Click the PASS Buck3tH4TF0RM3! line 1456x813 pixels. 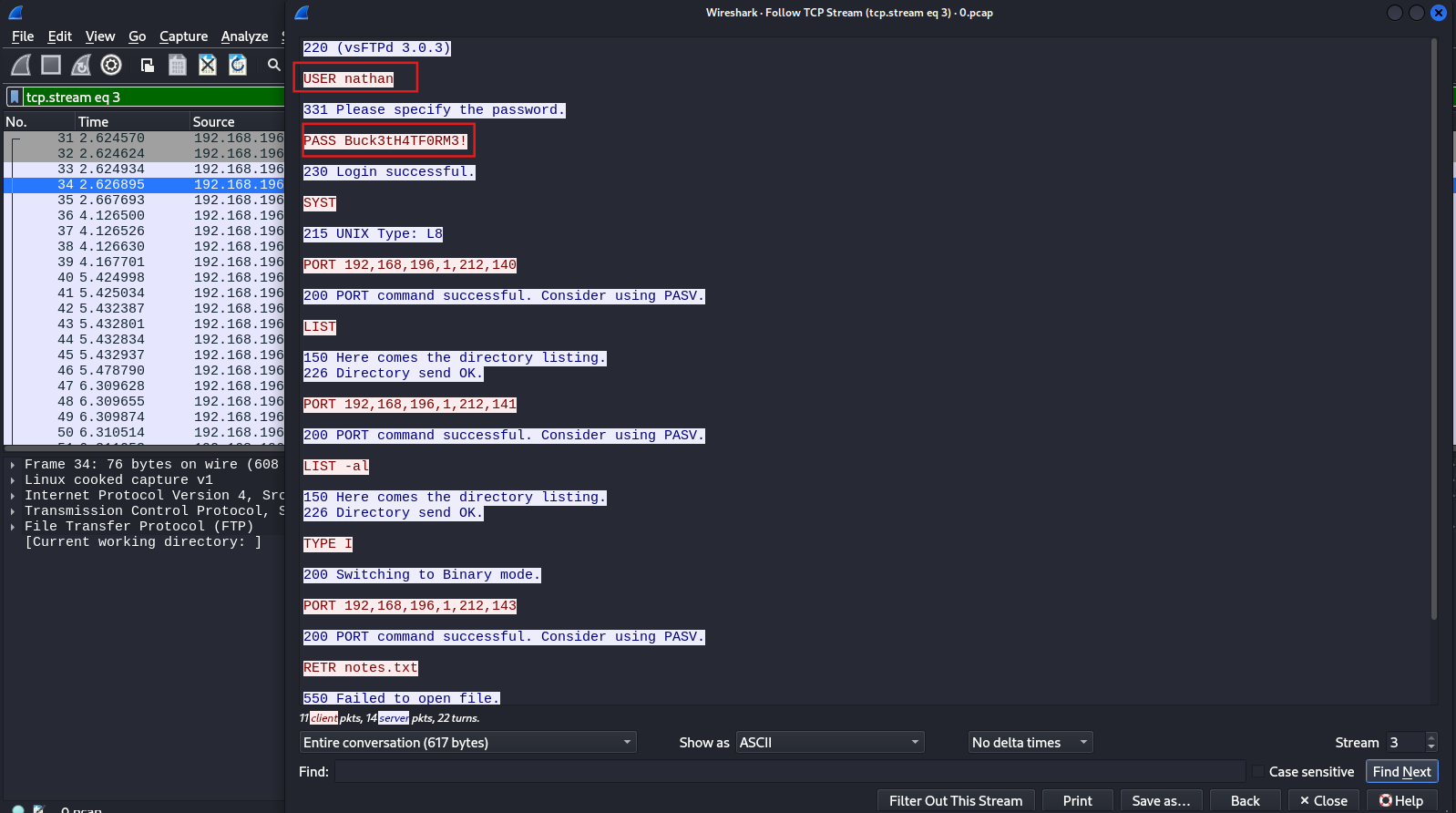(385, 141)
